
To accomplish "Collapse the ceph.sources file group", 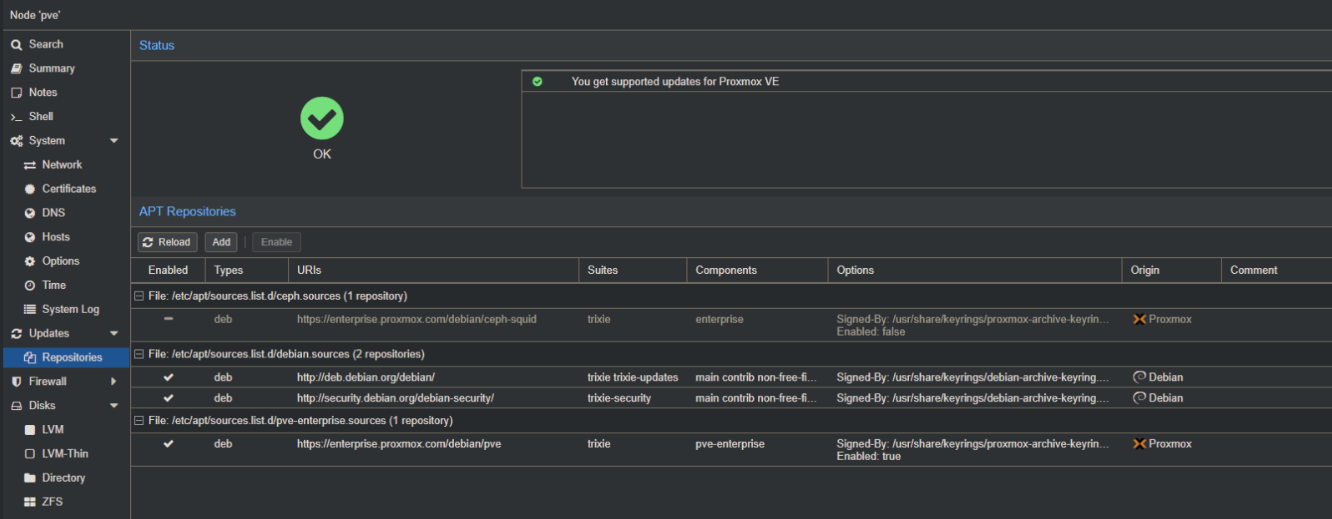I will click(x=139, y=296).
